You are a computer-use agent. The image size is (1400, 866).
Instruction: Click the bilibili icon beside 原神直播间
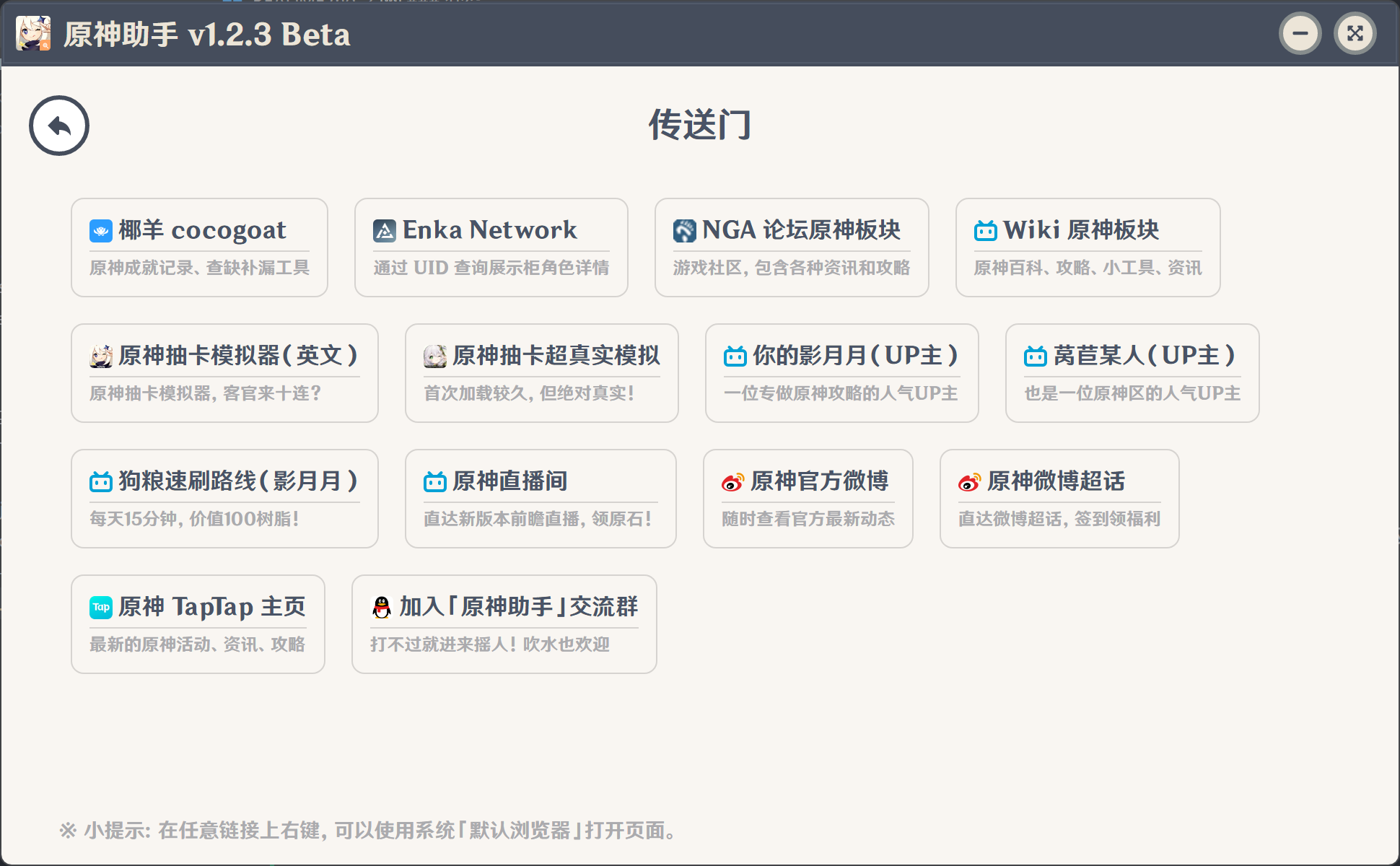[x=435, y=482]
